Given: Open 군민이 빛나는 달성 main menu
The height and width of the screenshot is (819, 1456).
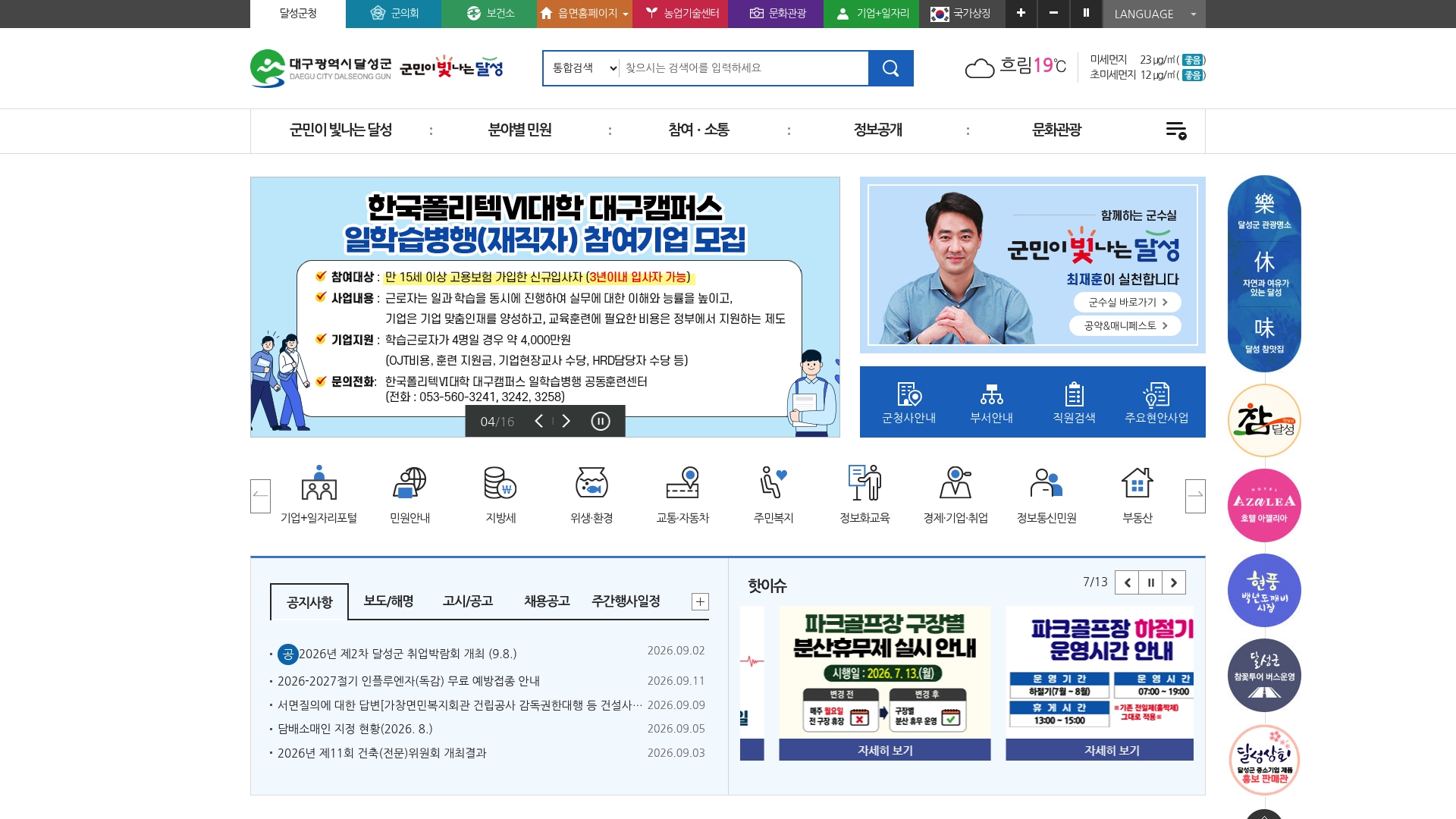Looking at the screenshot, I should tap(340, 130).
